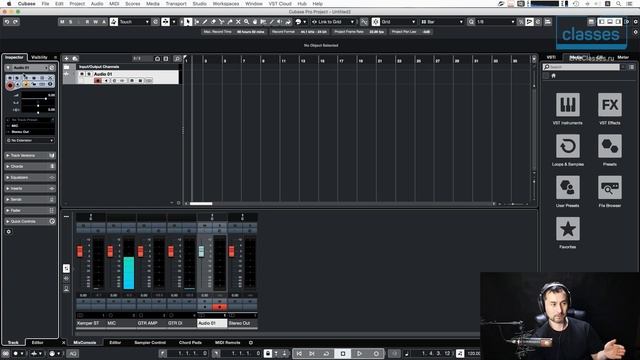Viewport: 640px width, 360px height.
Task: Click the Media rack search field
Action: pos(581,67)
